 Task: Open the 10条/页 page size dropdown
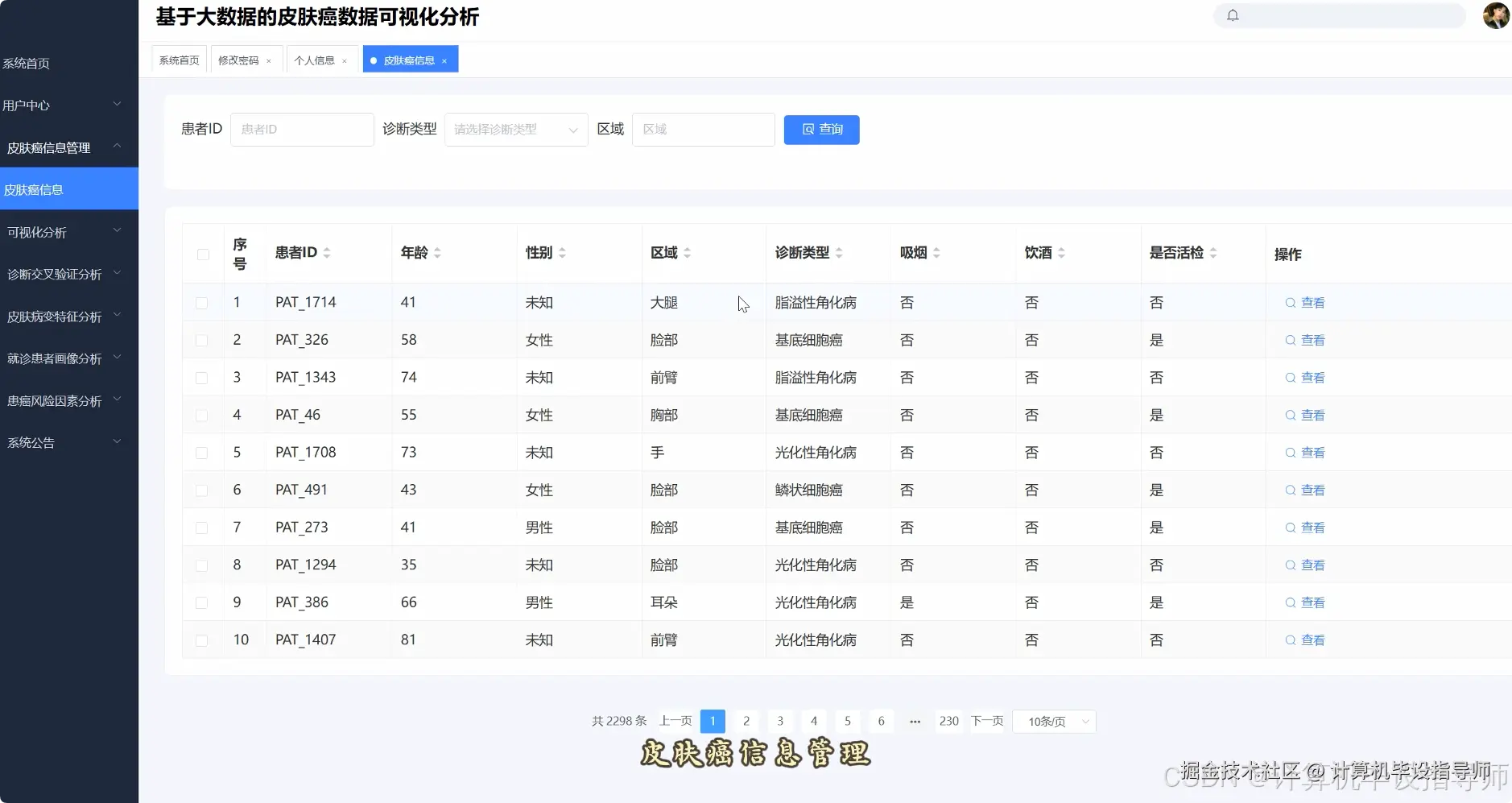pos(1055,721)
